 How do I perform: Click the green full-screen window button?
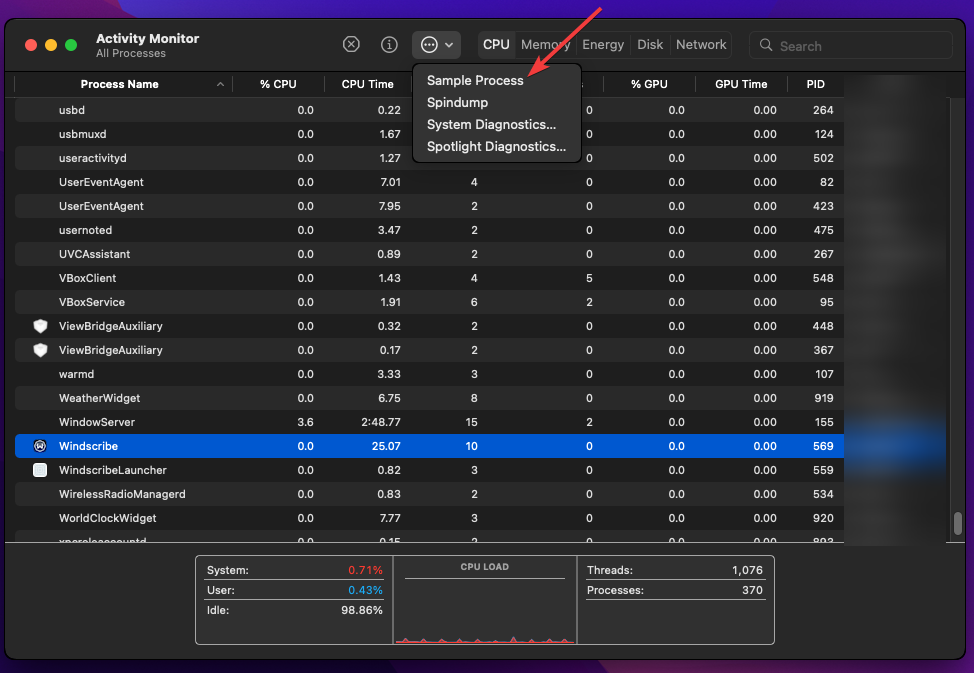pos(71,45)
